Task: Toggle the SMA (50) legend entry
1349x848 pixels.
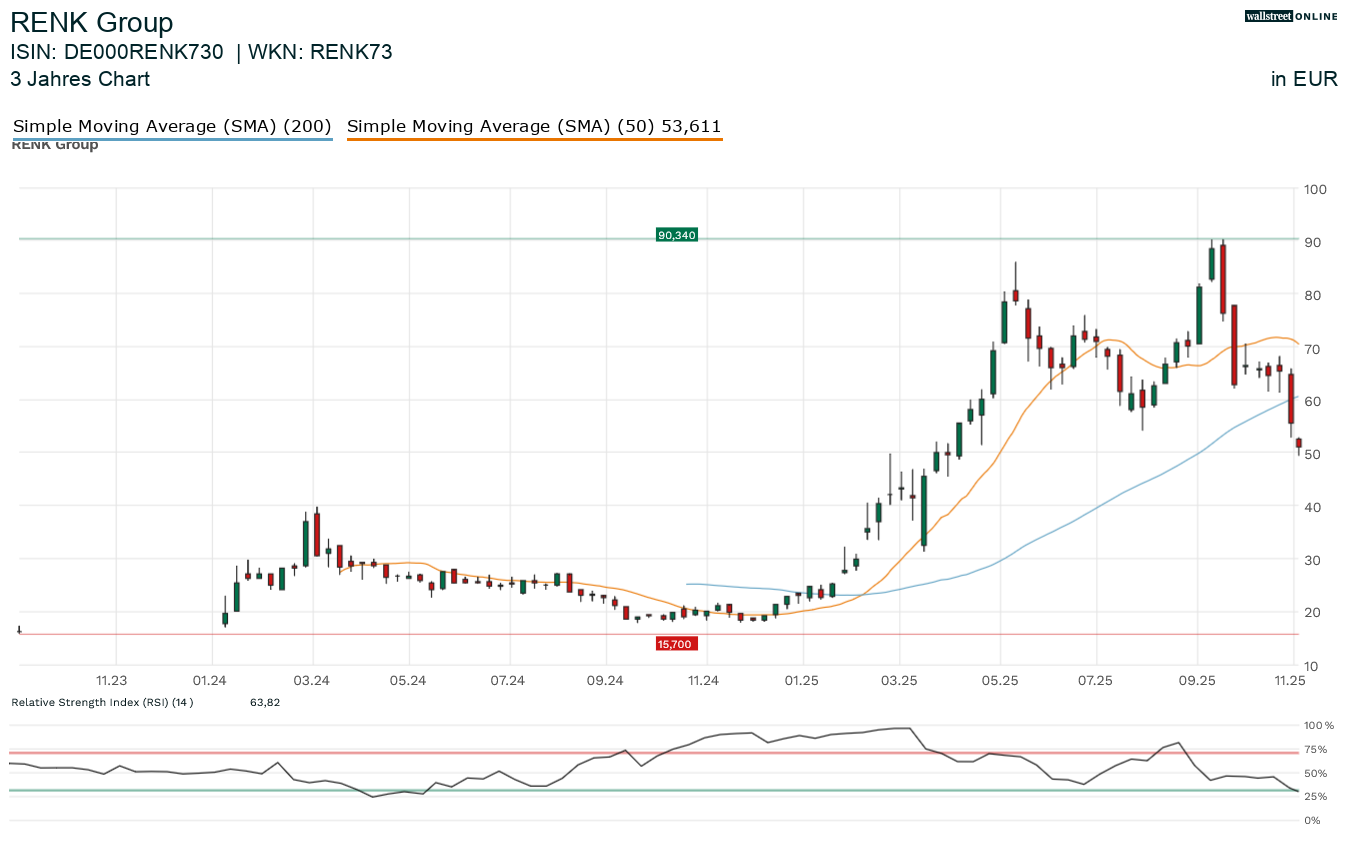Action: point(534,126)
